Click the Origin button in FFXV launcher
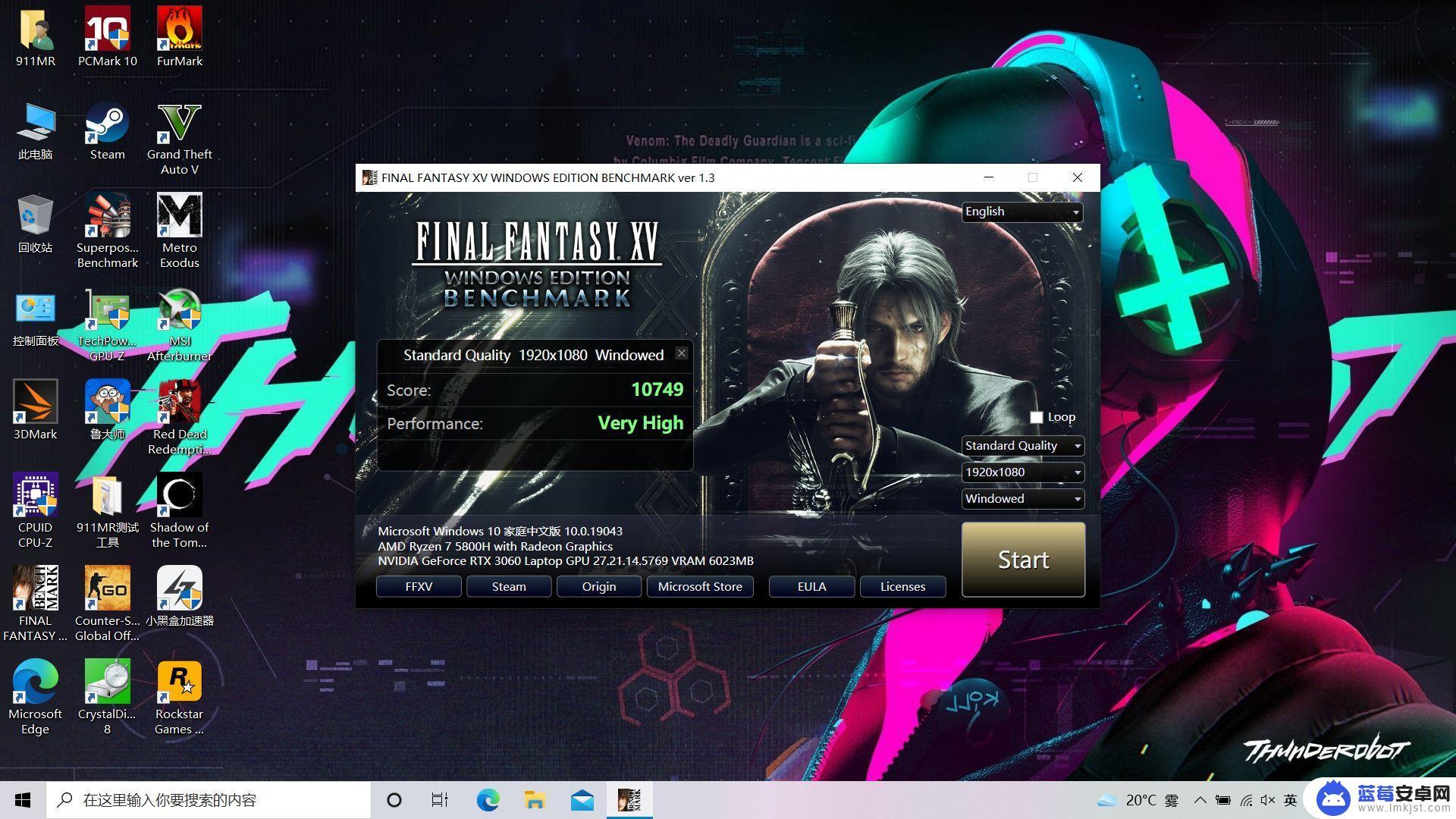Screen dimensions: 1456x819 tap(598, 587)
